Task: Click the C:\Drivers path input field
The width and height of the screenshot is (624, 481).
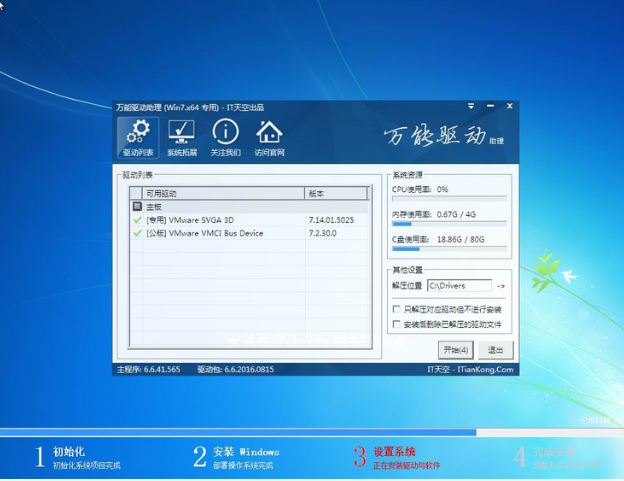Action: click(x=460, y=286)
